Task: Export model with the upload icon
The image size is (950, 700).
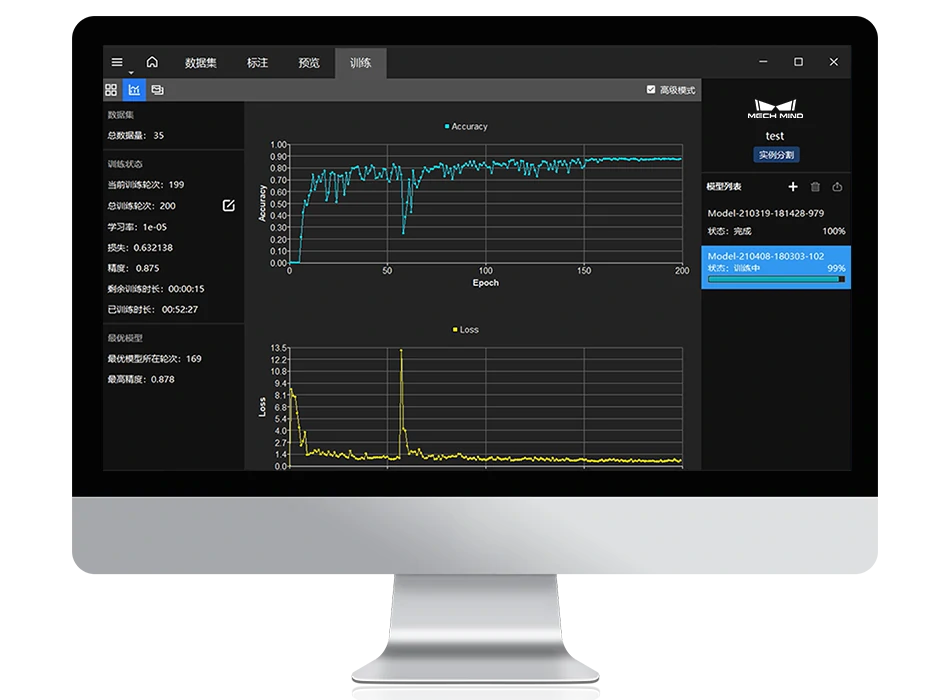Action: [x=837, y=187]
